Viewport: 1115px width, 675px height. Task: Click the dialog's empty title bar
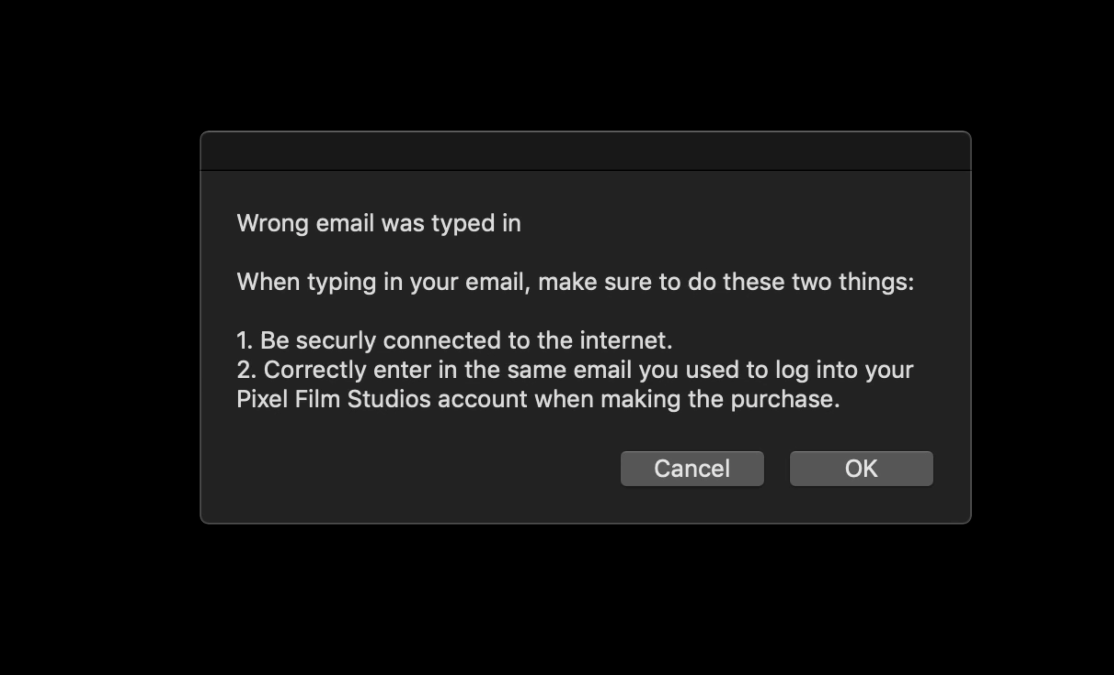(x=585, y=152)
